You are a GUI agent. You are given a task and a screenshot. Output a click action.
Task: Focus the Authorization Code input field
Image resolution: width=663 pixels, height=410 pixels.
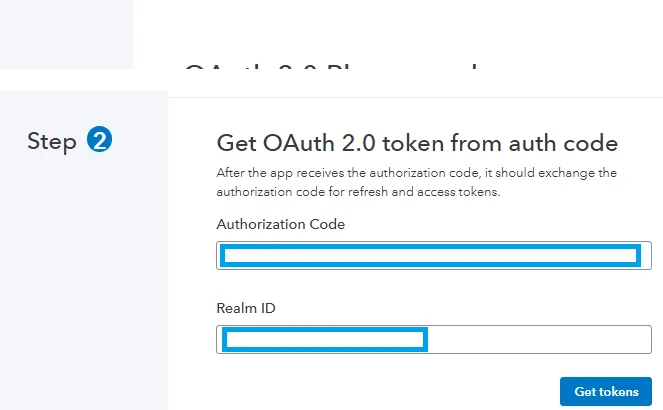(434, 255)
